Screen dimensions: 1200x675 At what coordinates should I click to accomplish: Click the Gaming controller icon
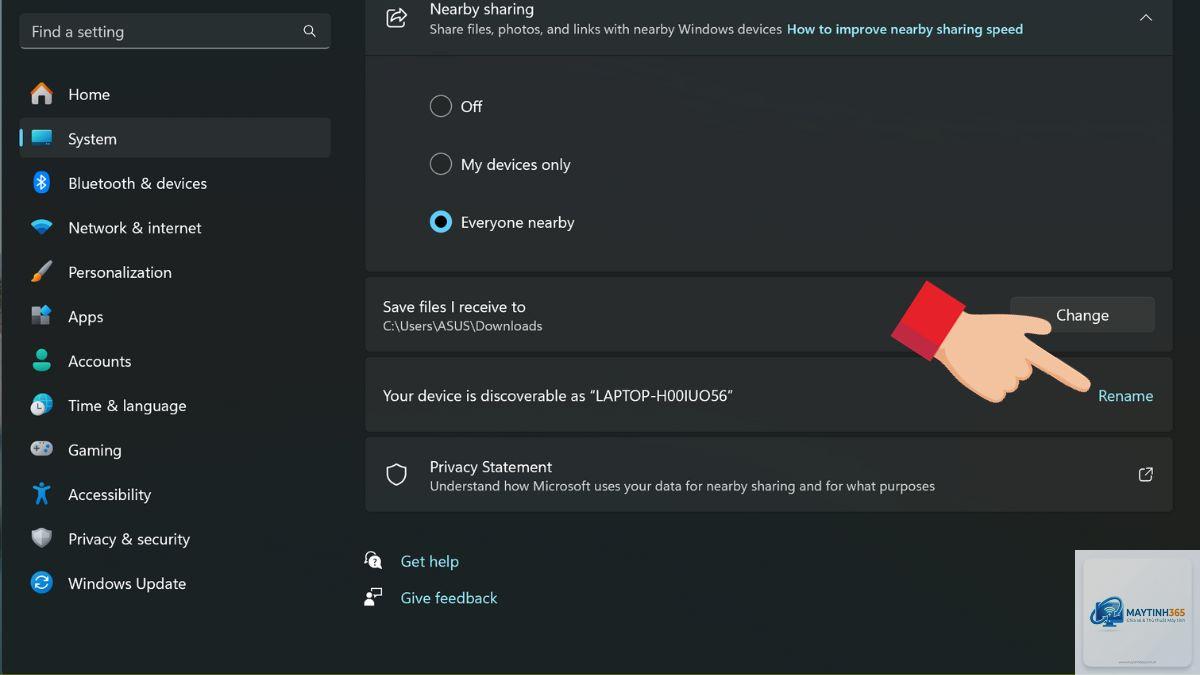42,449
